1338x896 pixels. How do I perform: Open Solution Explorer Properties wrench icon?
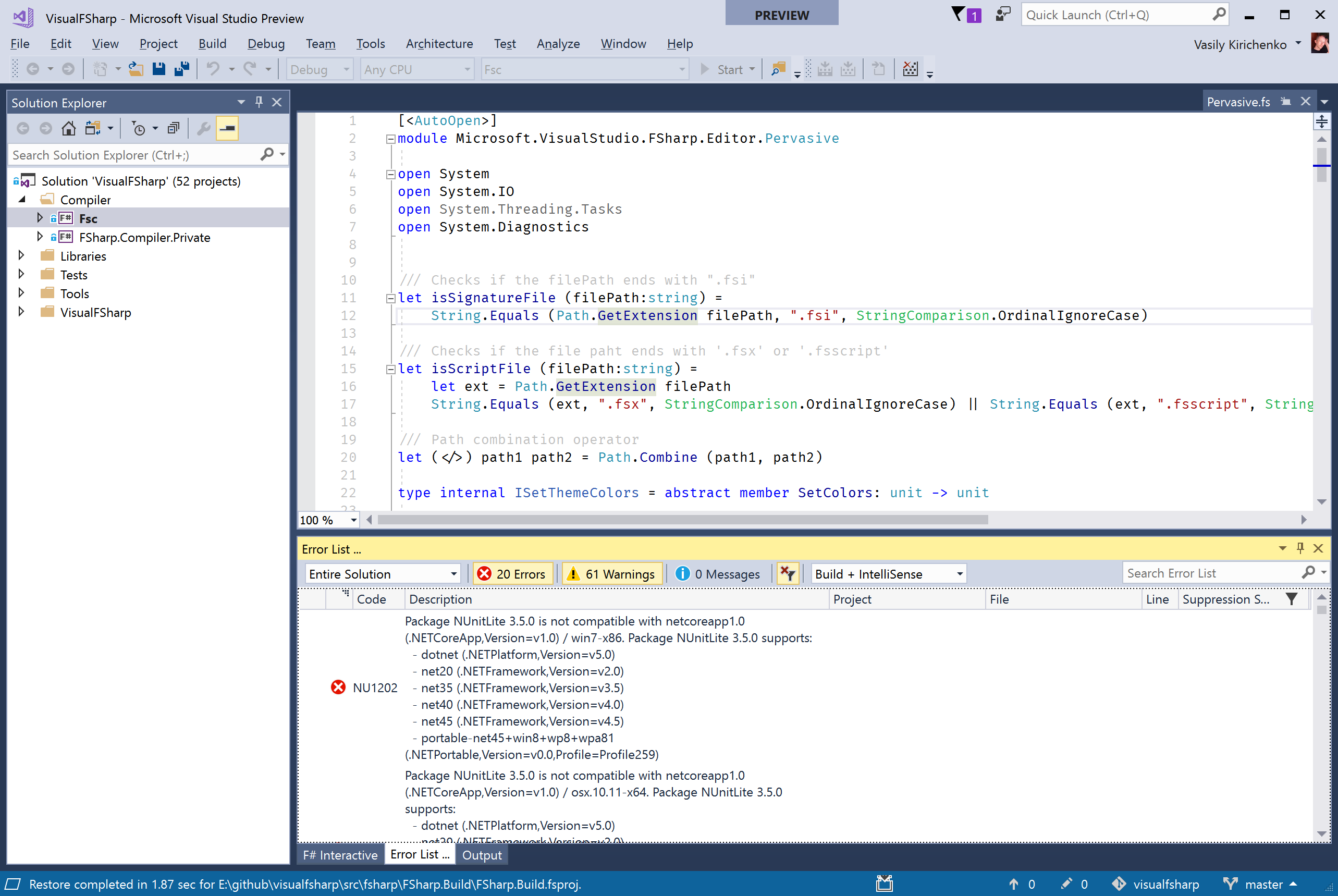203,128
